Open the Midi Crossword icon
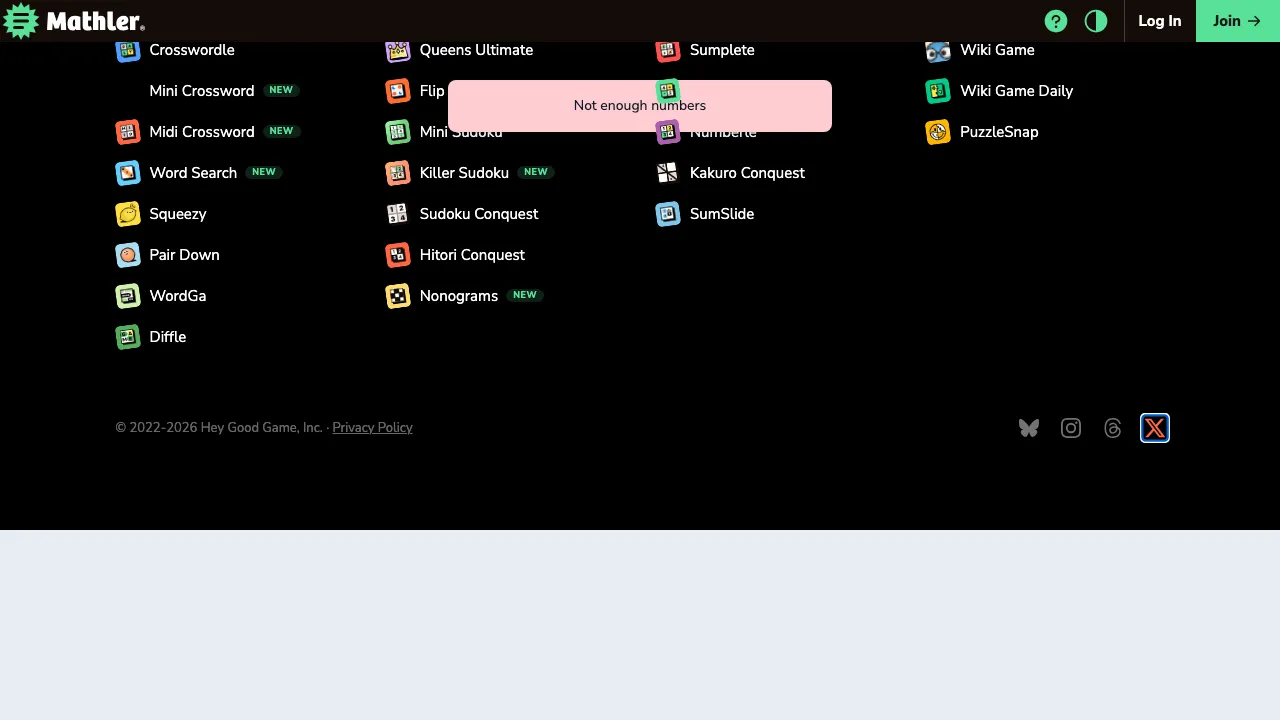 pos(128,132)
